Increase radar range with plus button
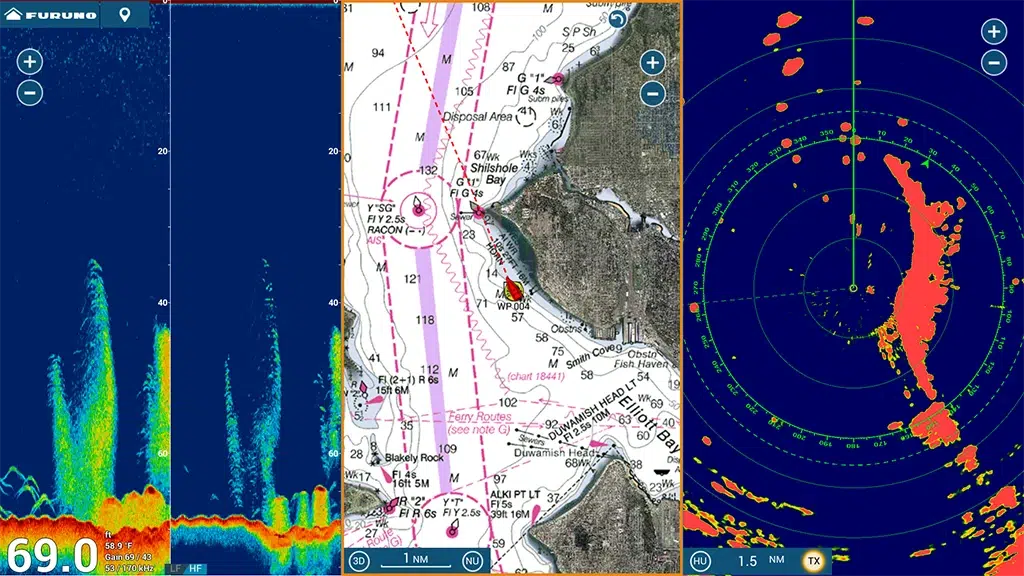This screenshot has width=1024, height=576. click(993, 32)
